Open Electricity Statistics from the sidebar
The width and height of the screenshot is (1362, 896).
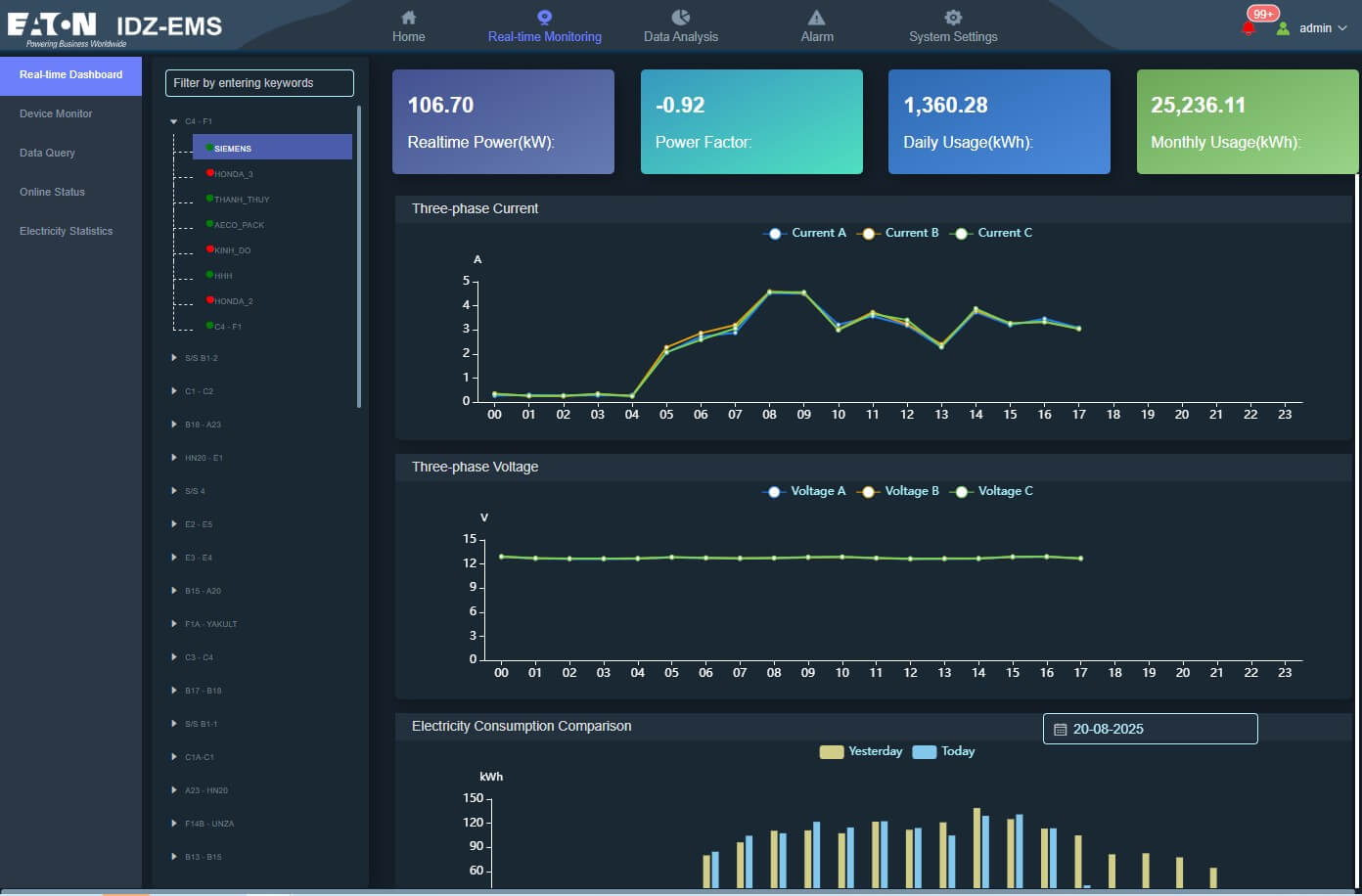[66, 232]
